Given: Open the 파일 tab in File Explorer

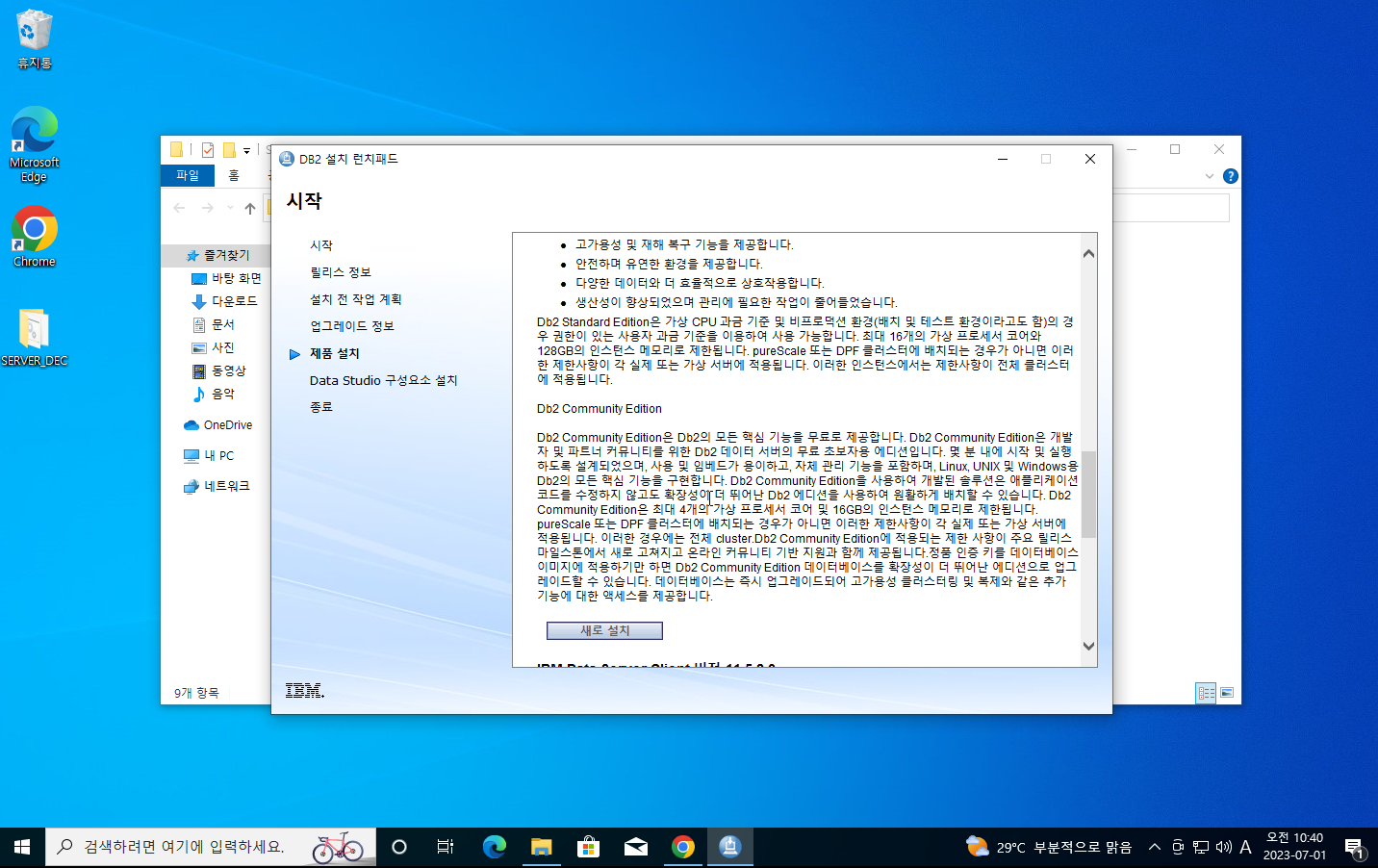Looking at the screenshot, I should [x=188, y=175].
